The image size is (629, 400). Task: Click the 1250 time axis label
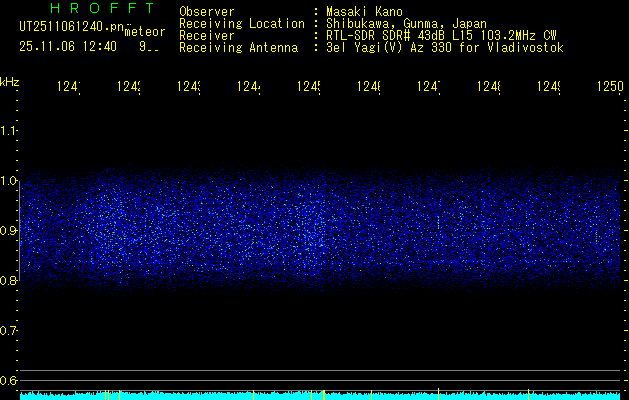coord(610,86)
